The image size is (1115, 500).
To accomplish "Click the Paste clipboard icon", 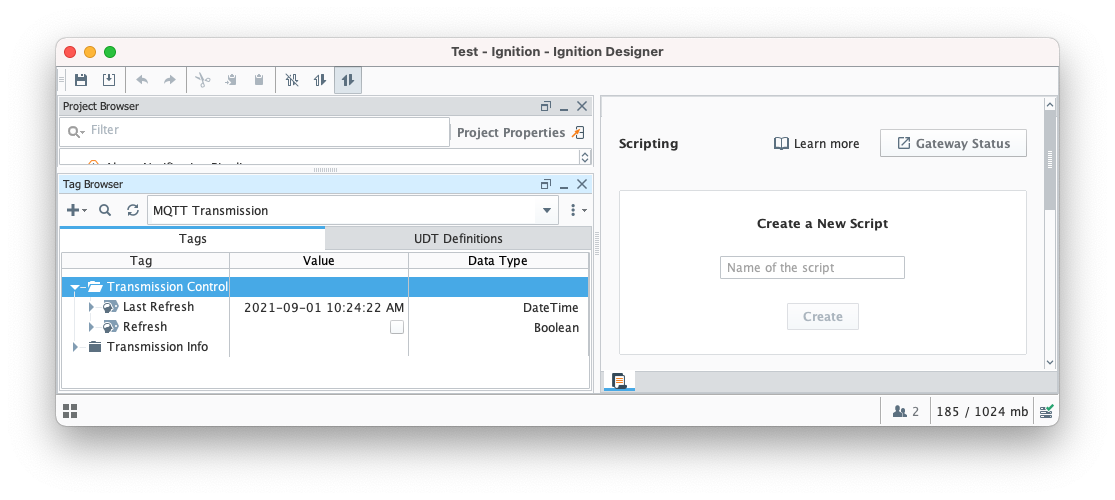I will click(x=259, y=80).
